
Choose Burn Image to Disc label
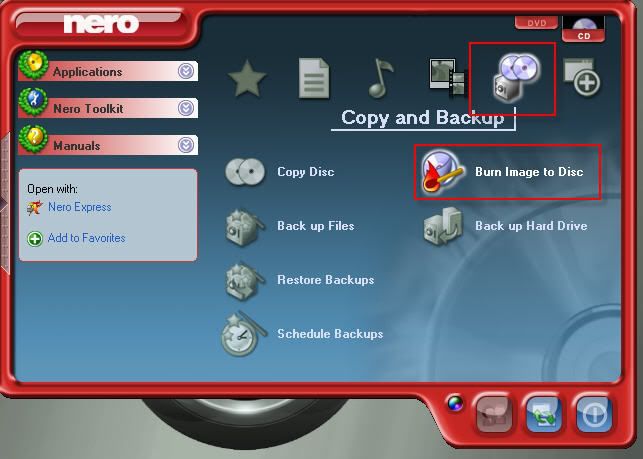(x=529, y=172)
